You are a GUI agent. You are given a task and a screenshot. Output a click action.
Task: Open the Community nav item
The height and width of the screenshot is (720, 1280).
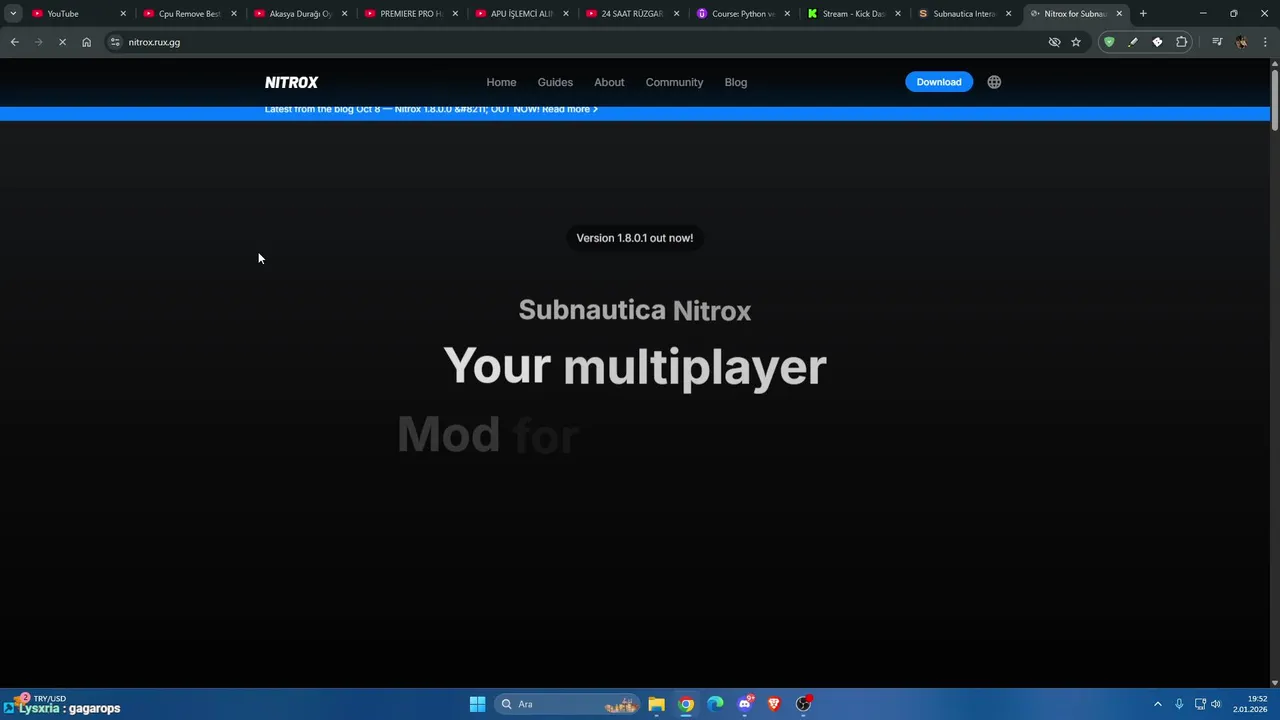(674, 82)
